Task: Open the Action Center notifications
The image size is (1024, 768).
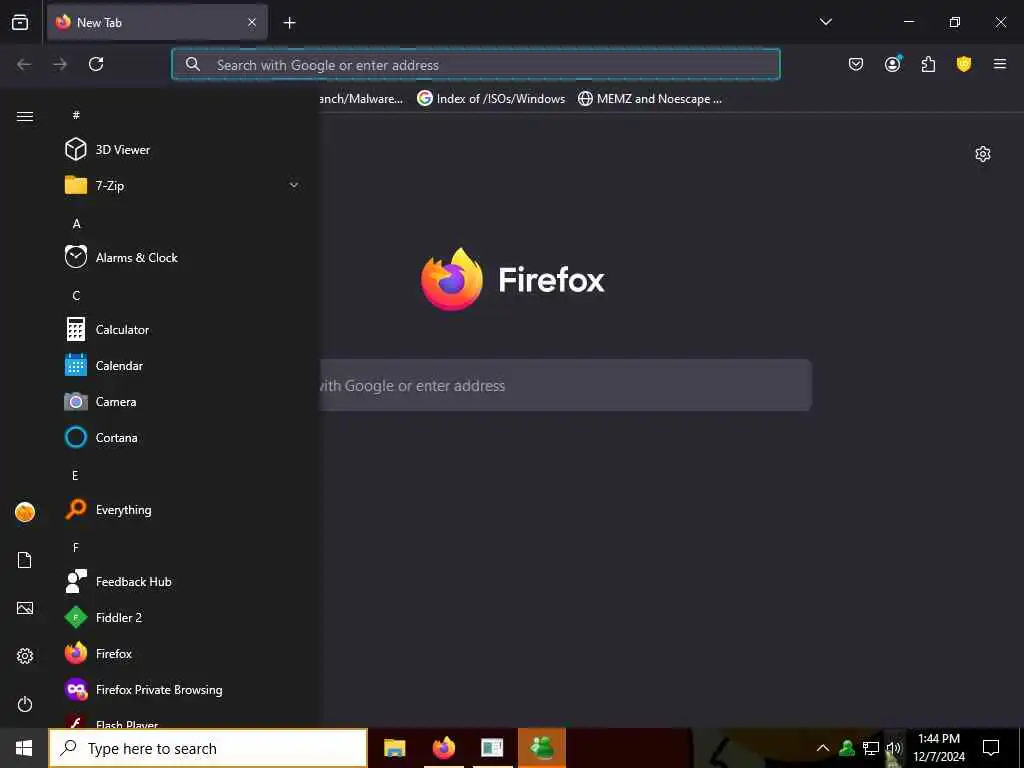Action: (991, 748)
